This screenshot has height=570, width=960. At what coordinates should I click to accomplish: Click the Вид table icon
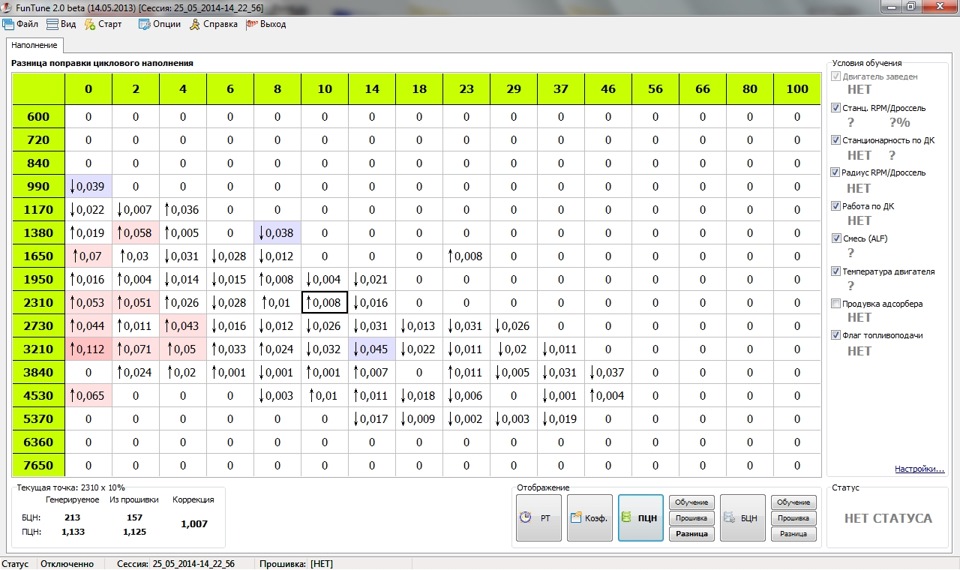click(x=53, y=24)
